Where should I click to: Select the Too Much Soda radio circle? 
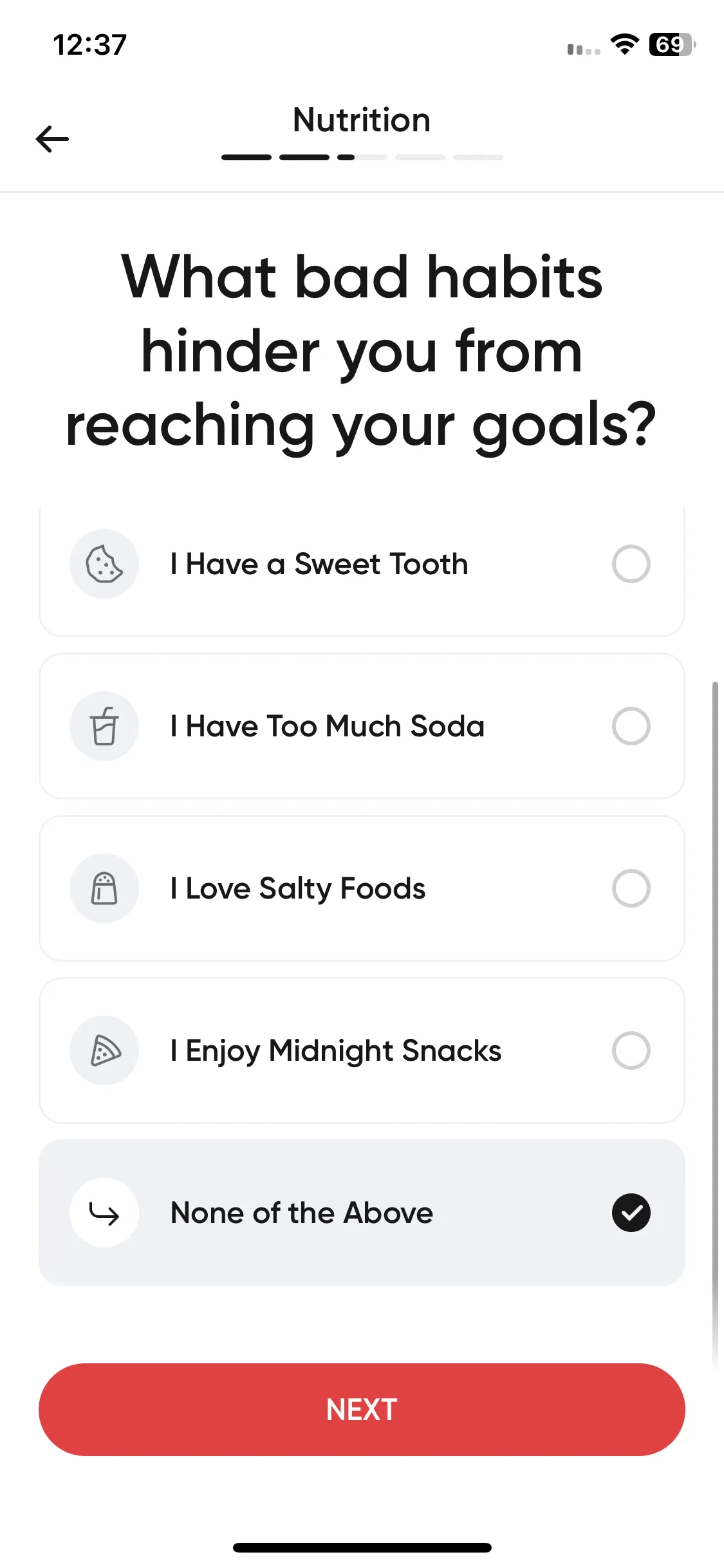click(631, 726)
